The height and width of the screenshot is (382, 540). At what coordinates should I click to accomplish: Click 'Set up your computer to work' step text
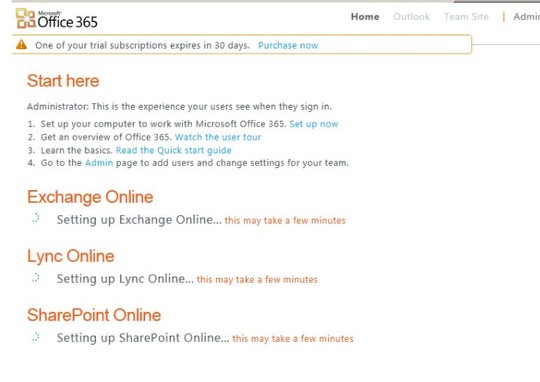coord(164,124)
